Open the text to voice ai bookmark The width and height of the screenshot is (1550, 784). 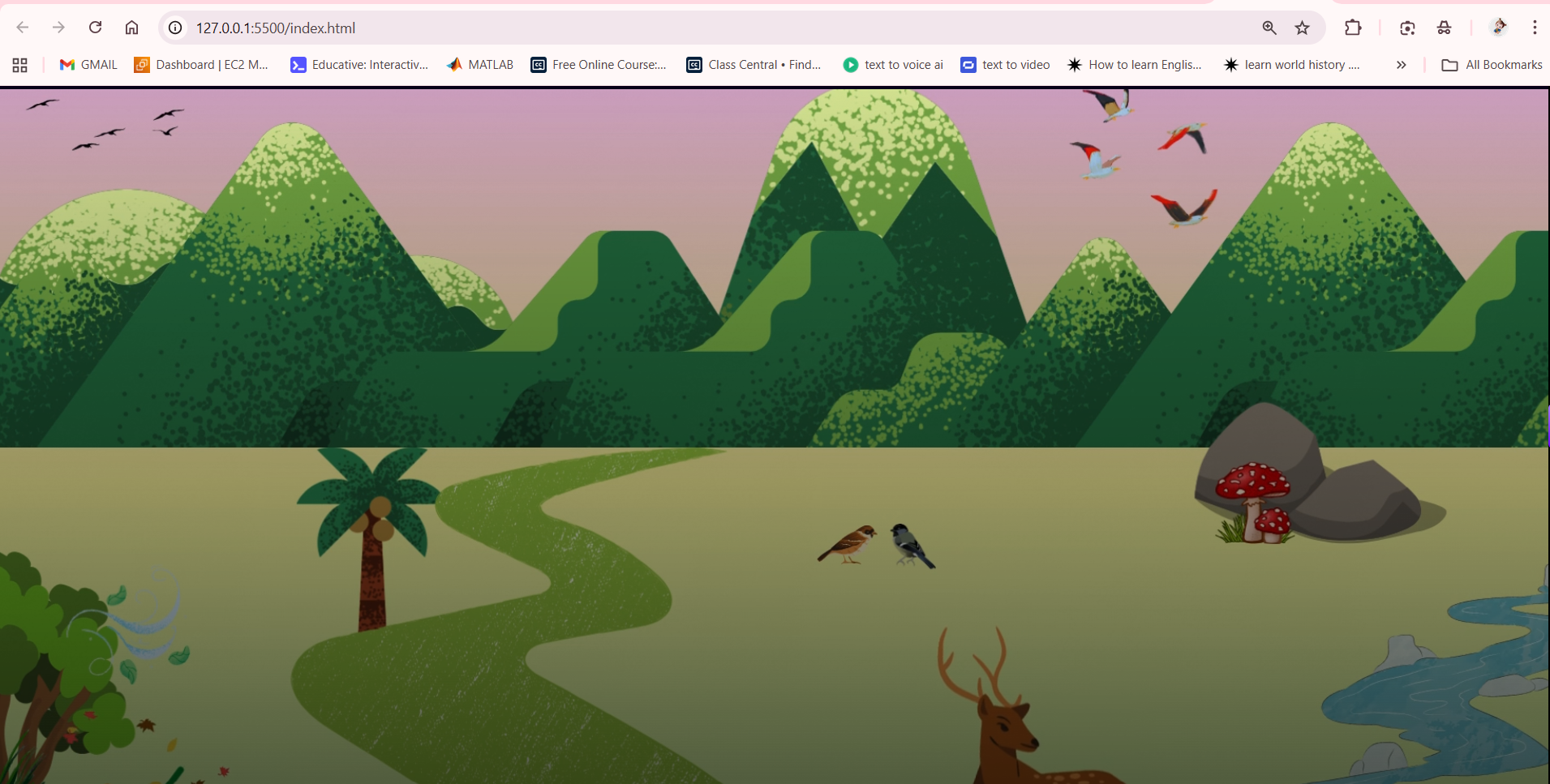(893, 65)
